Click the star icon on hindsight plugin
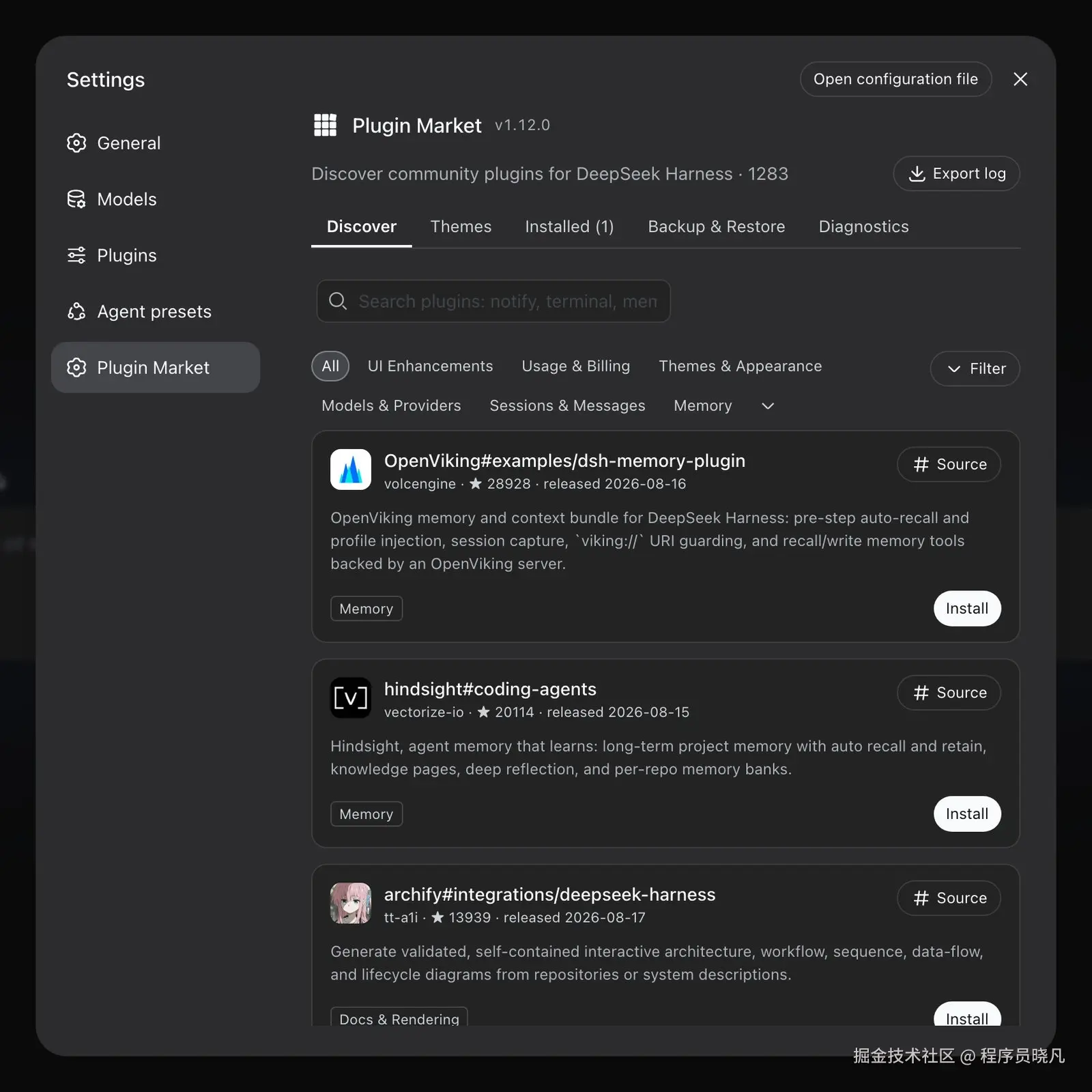This screenshot has width=1092, height=1092. point(483,712)
